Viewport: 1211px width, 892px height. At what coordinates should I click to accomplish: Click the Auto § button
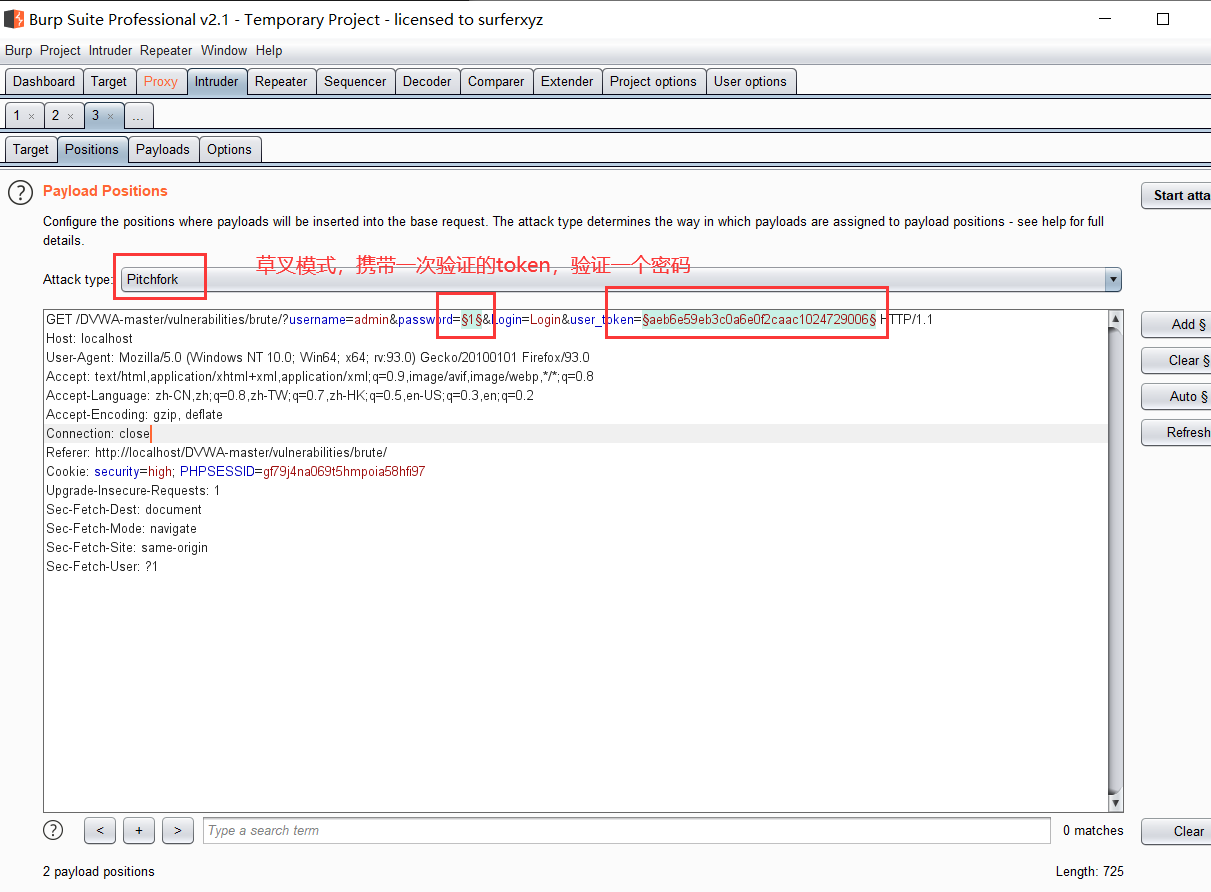[1176, 396]
